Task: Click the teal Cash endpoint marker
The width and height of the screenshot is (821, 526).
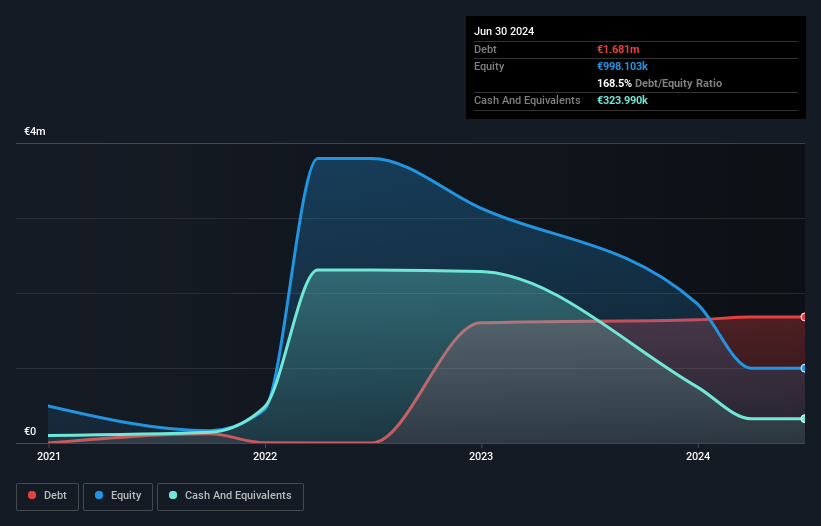Action: [x=804, y=419]
